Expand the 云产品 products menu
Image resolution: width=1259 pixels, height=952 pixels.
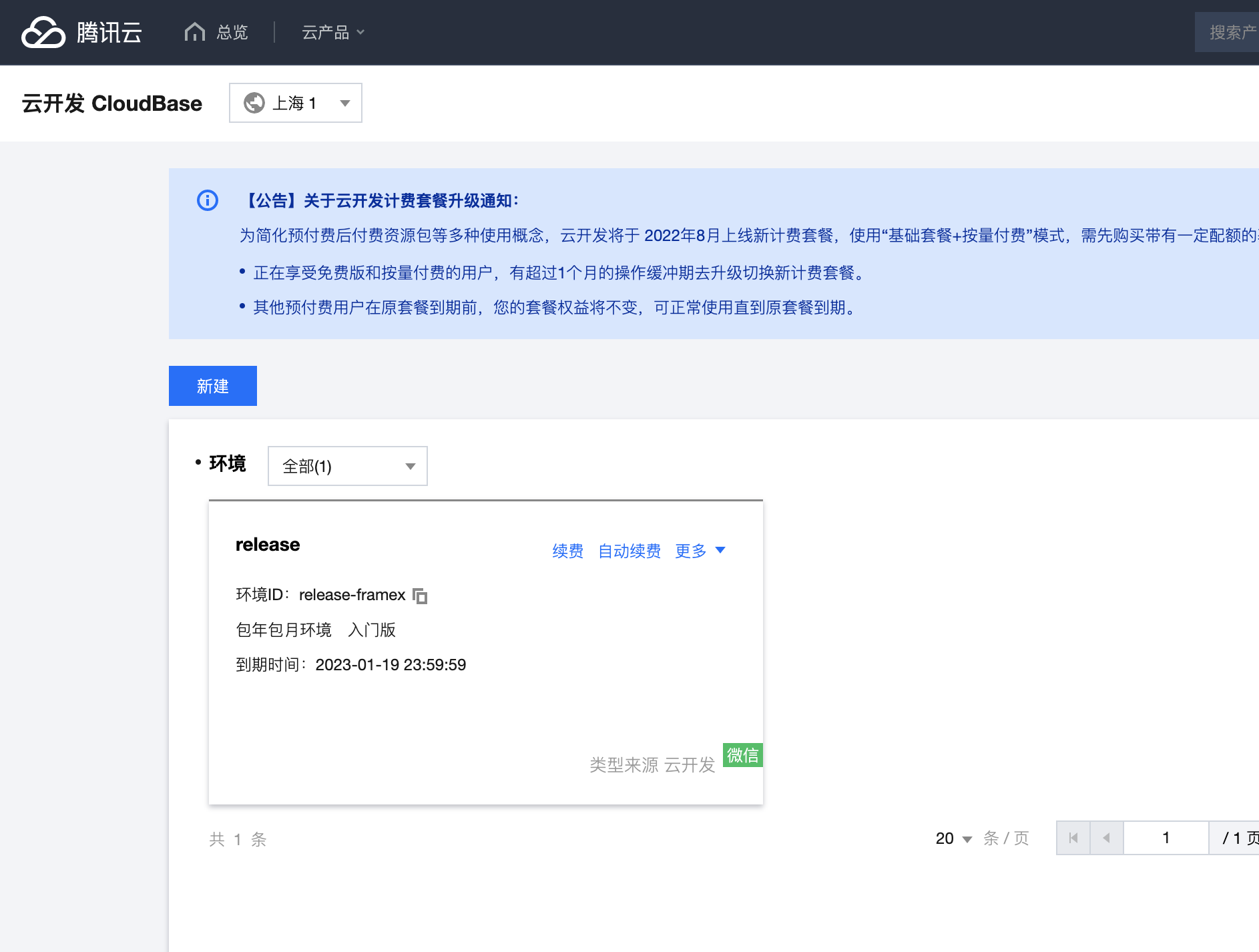click(x=333, y=32)
